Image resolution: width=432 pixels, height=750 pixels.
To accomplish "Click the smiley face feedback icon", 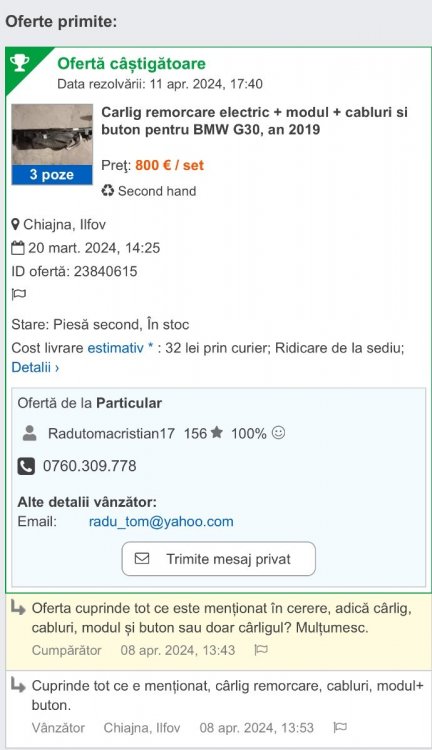I will (278, 432).
